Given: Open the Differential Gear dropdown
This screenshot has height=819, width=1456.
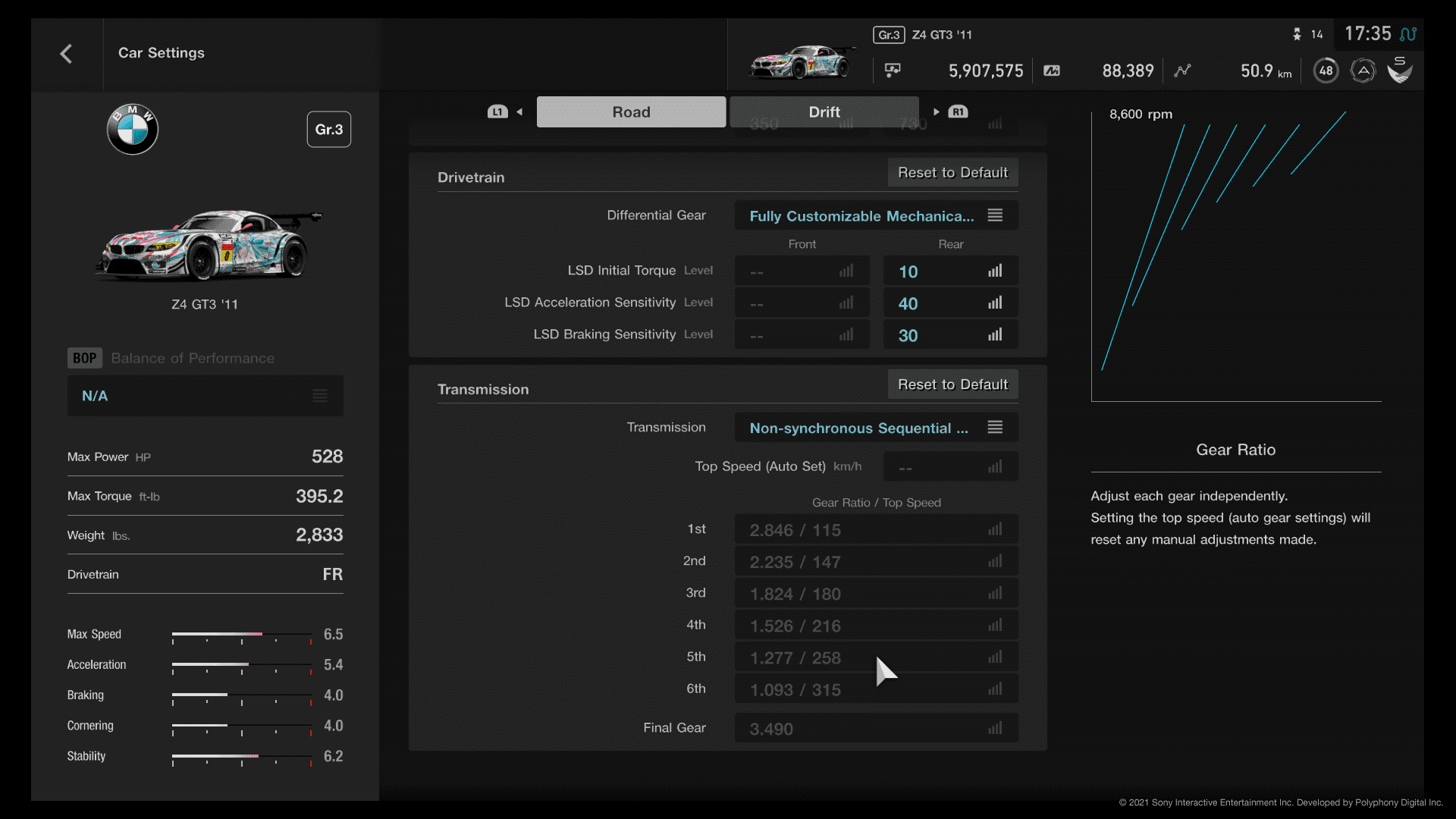Looking at the screenshot, I should pyautogui.click(x=876, y=215).
